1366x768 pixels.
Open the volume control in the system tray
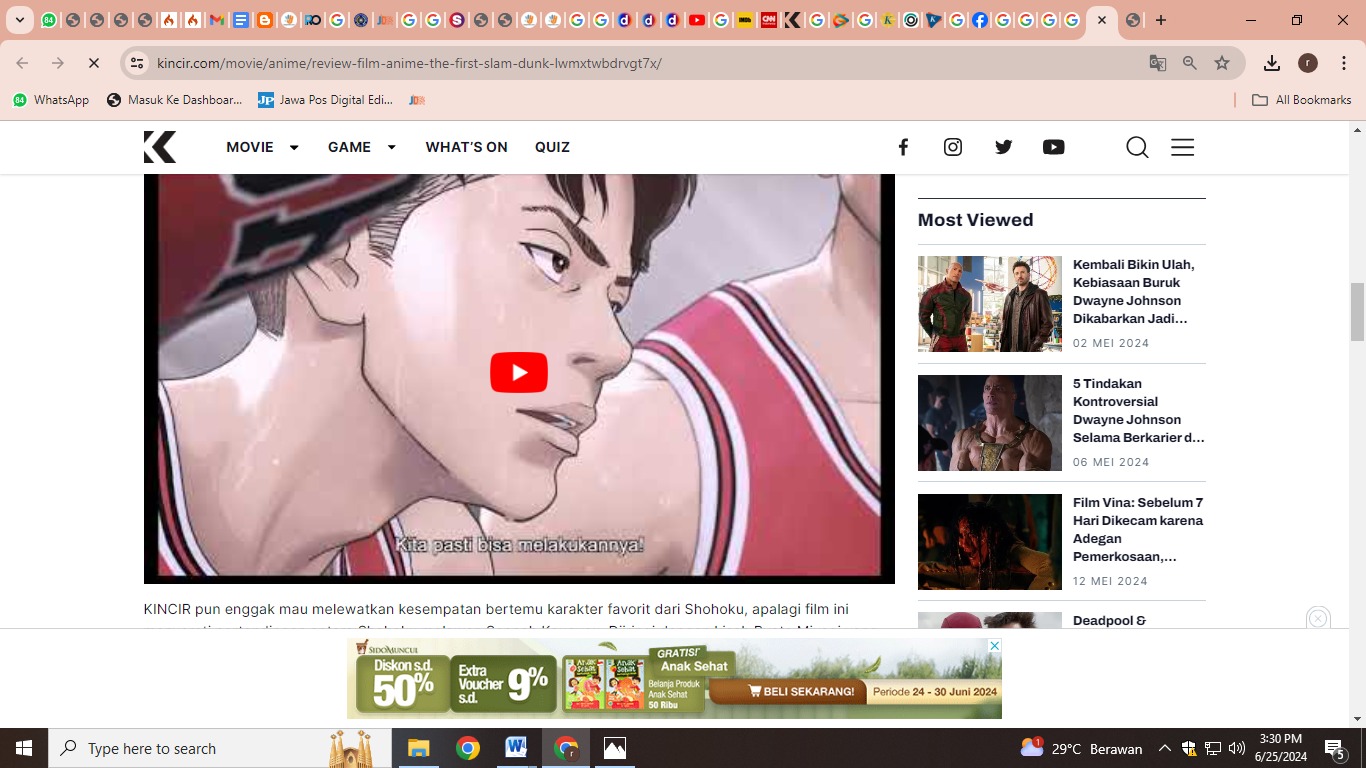(1236, 748)
